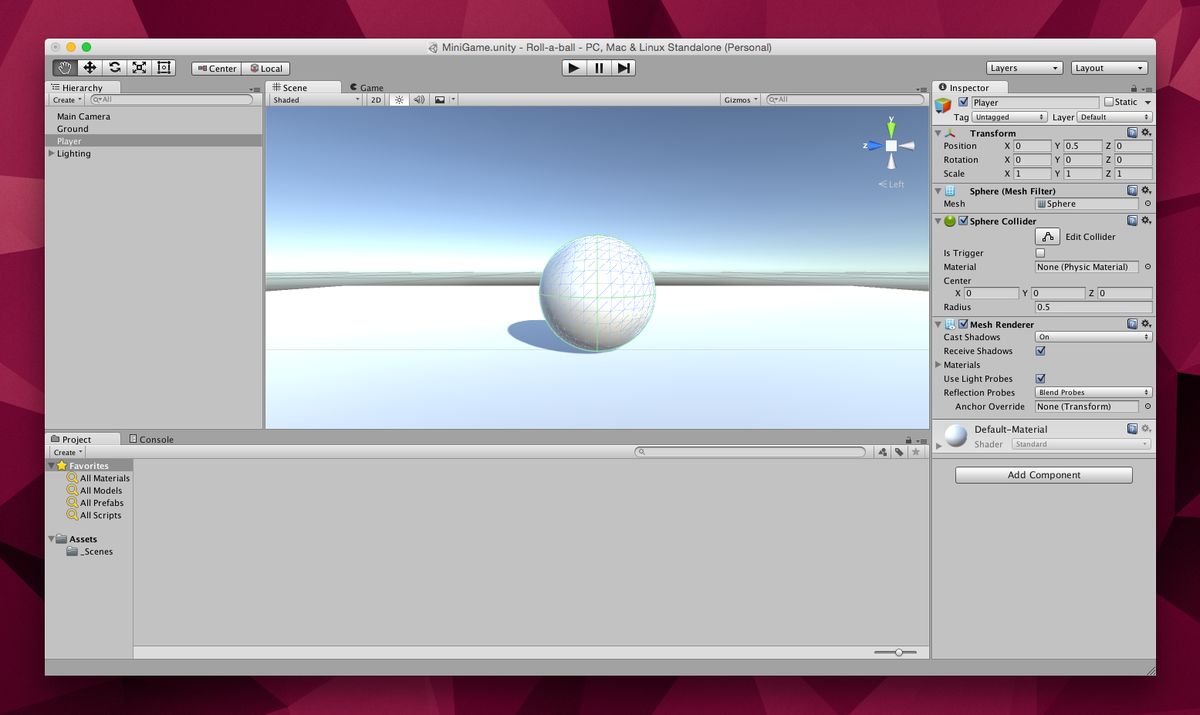Switch to the Console tab
1200x715 pixels.
[151, 439]
